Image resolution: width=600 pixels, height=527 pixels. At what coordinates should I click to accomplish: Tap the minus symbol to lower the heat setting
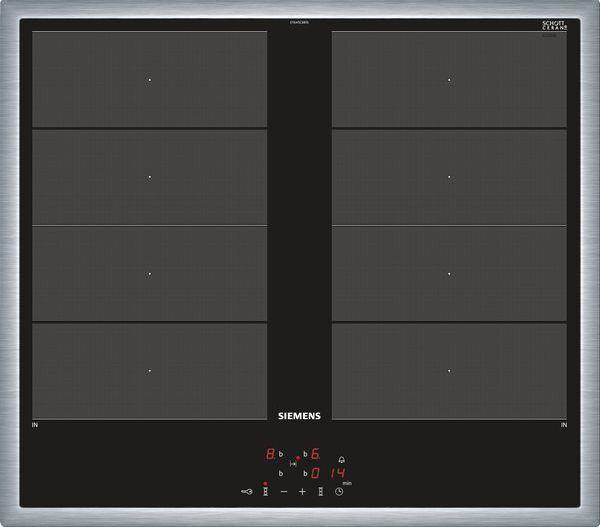click(284, 491)
